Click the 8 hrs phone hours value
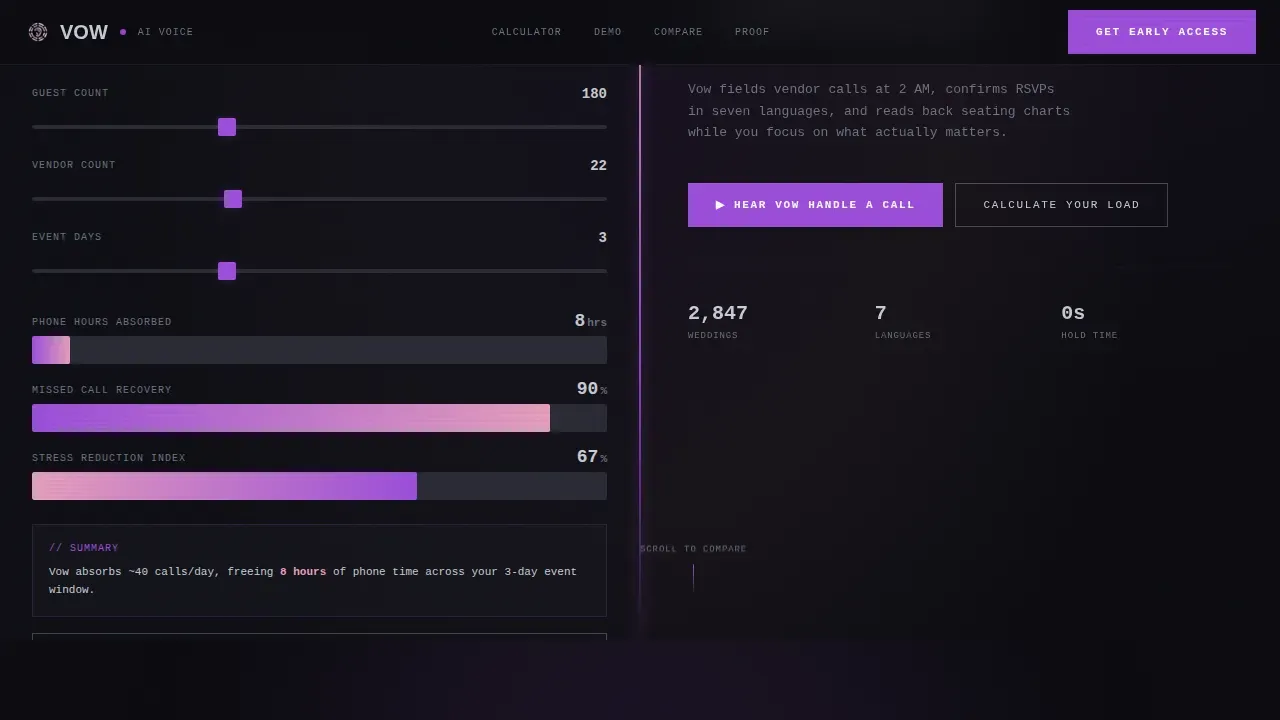This screenshot has width=1280, height=720. (590, 321)
